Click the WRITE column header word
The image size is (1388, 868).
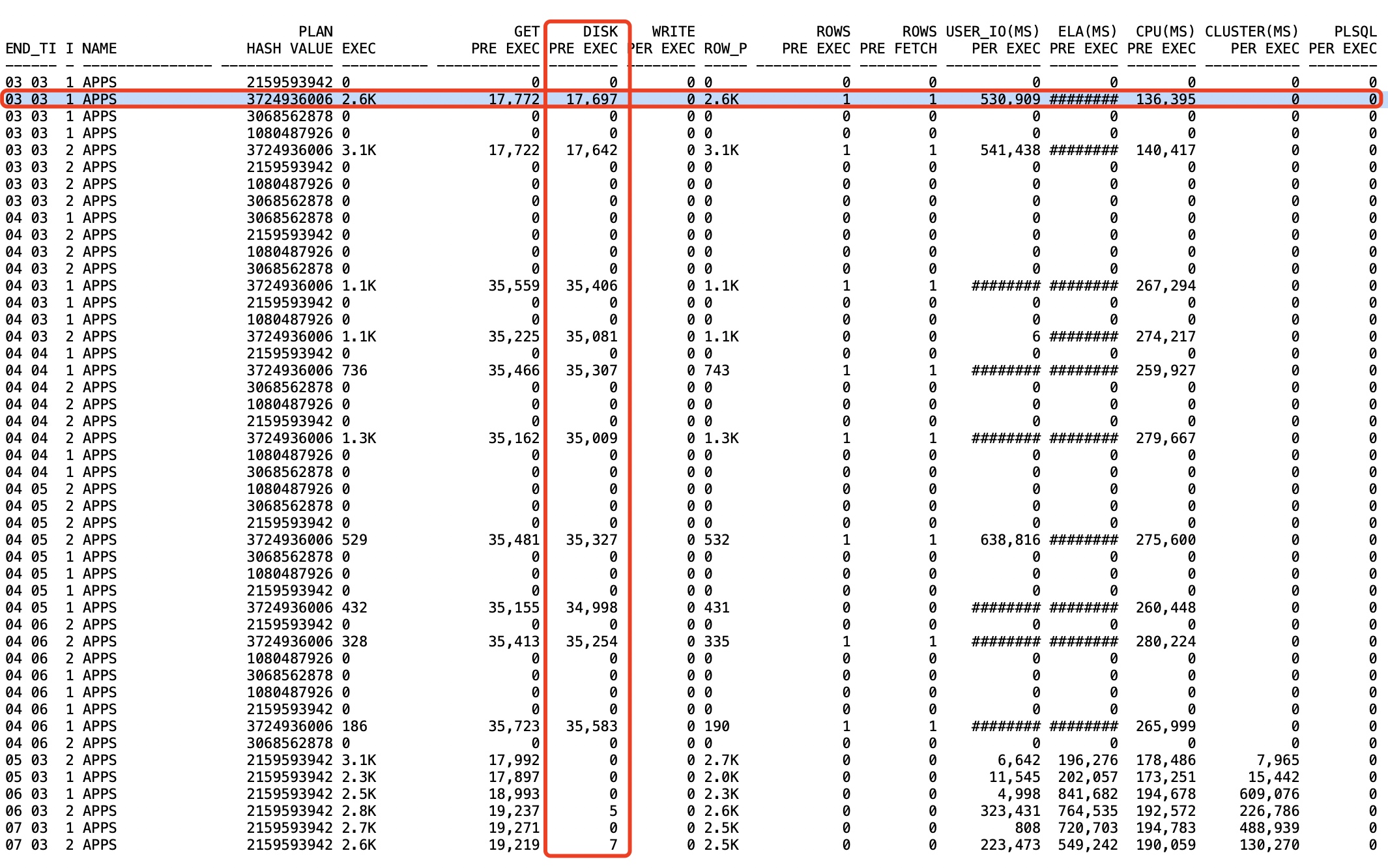pos(673,32)
